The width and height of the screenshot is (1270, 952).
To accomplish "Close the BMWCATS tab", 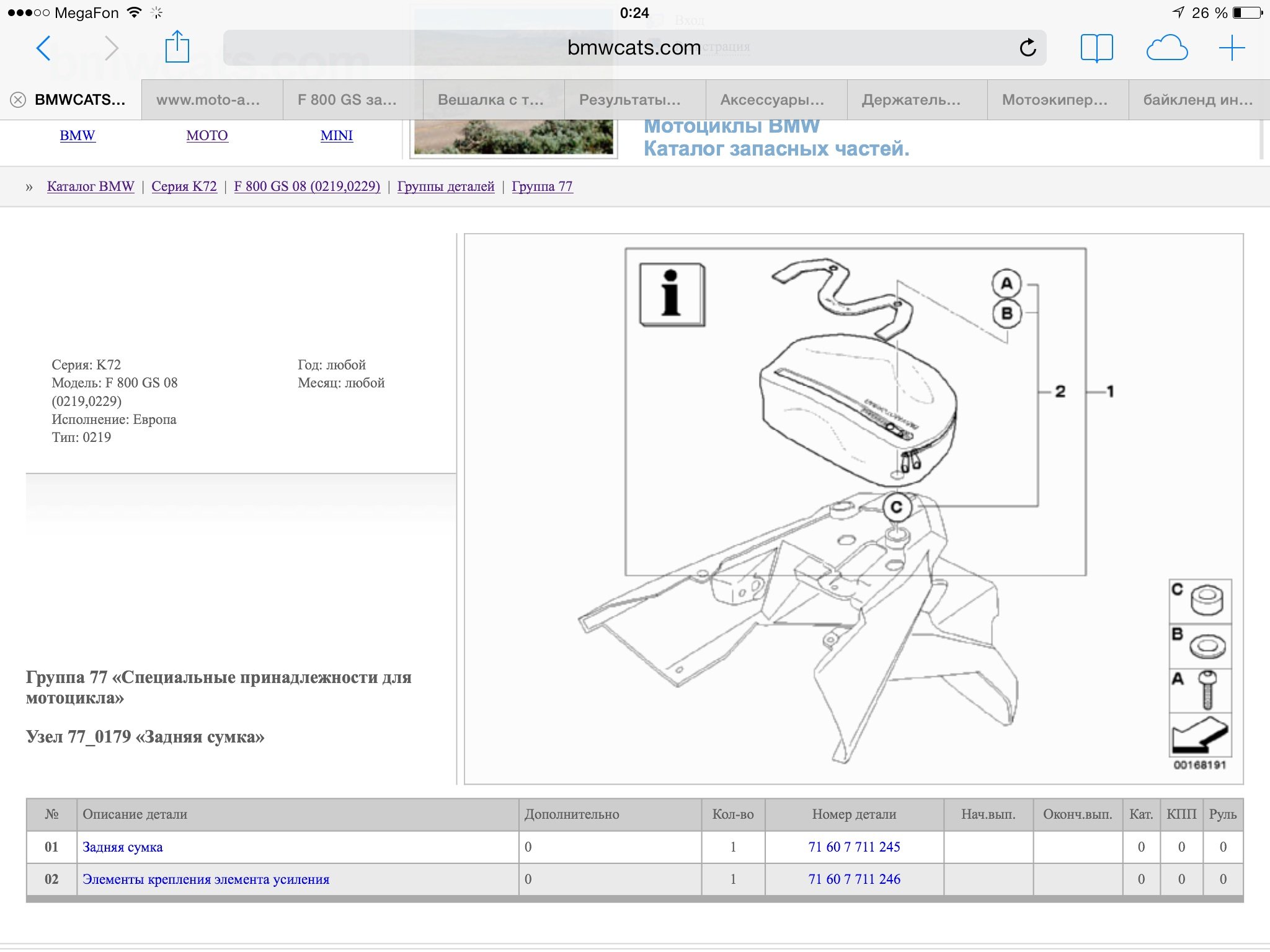I will [x=18, y=100].
